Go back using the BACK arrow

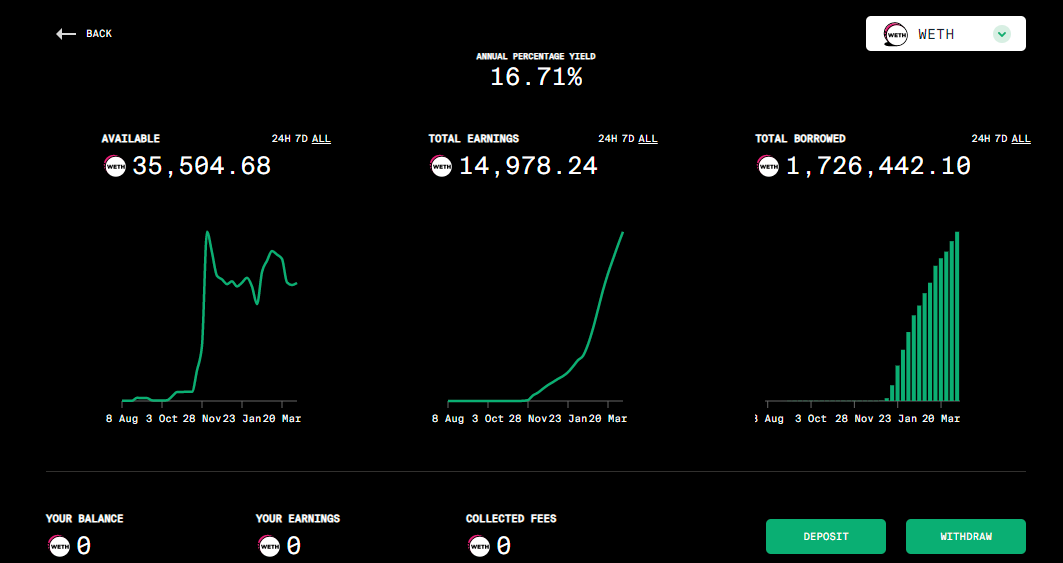coord(66,34)
